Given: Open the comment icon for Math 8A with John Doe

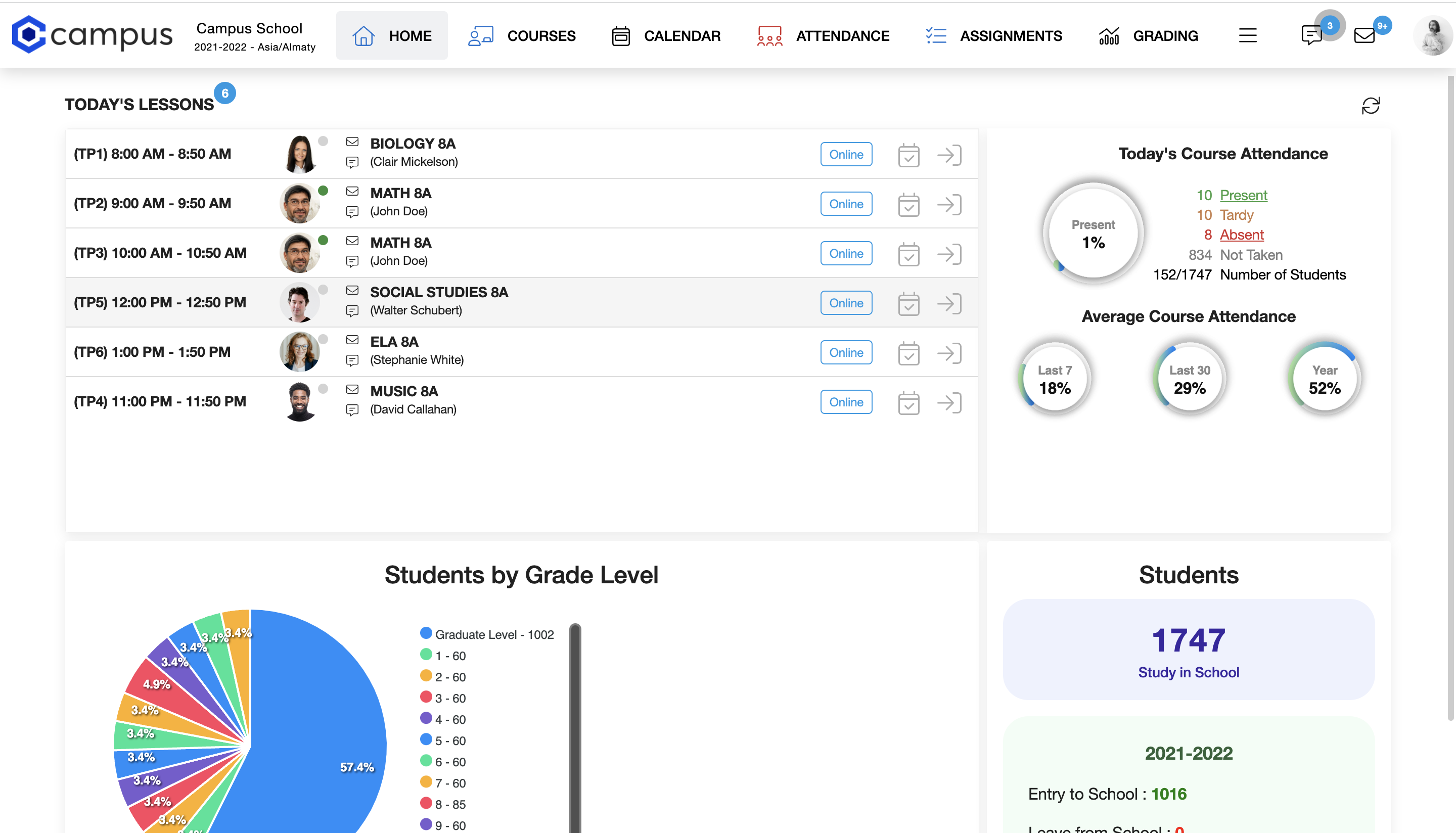Looking at the screenshot, I should pos(352,212).
